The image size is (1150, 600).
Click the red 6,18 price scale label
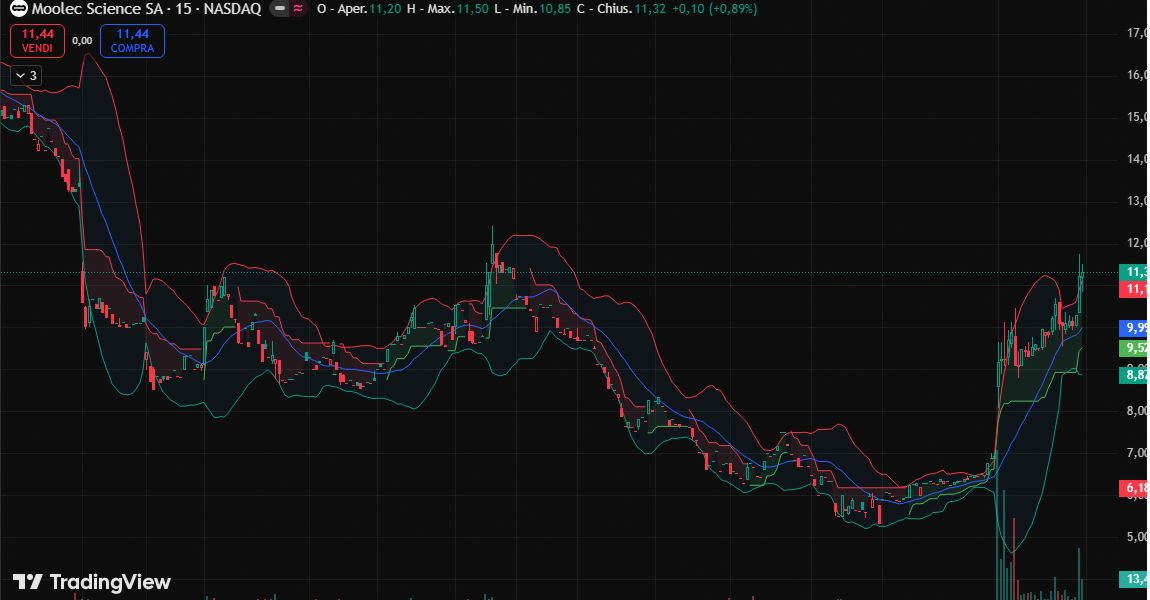point(1135,488)
